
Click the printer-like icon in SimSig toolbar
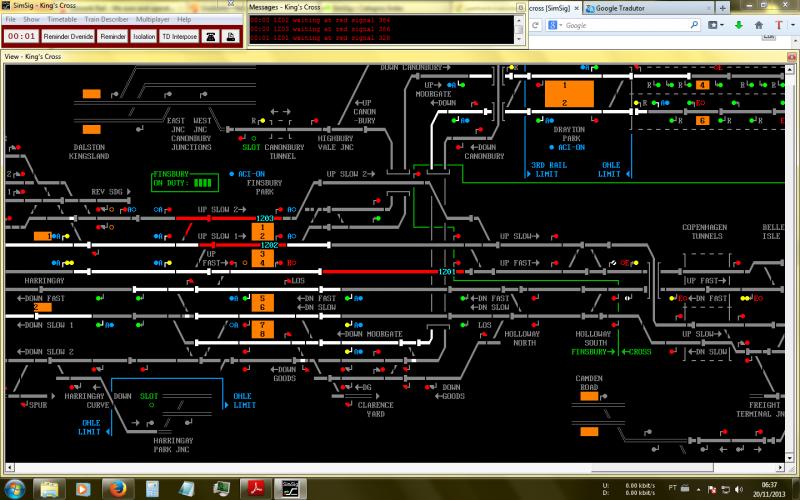click(231, 37)
